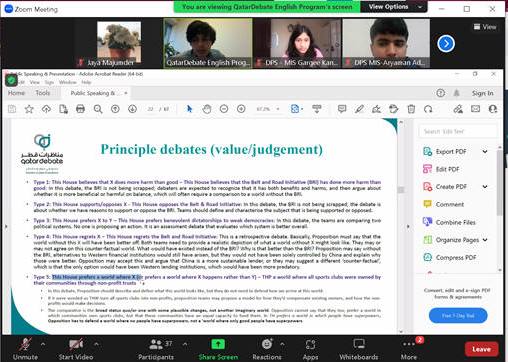This screenshot has height=362, width=508.
Task: Click Sign In in Acrobat Reader
Action: (x=482, y=93)
